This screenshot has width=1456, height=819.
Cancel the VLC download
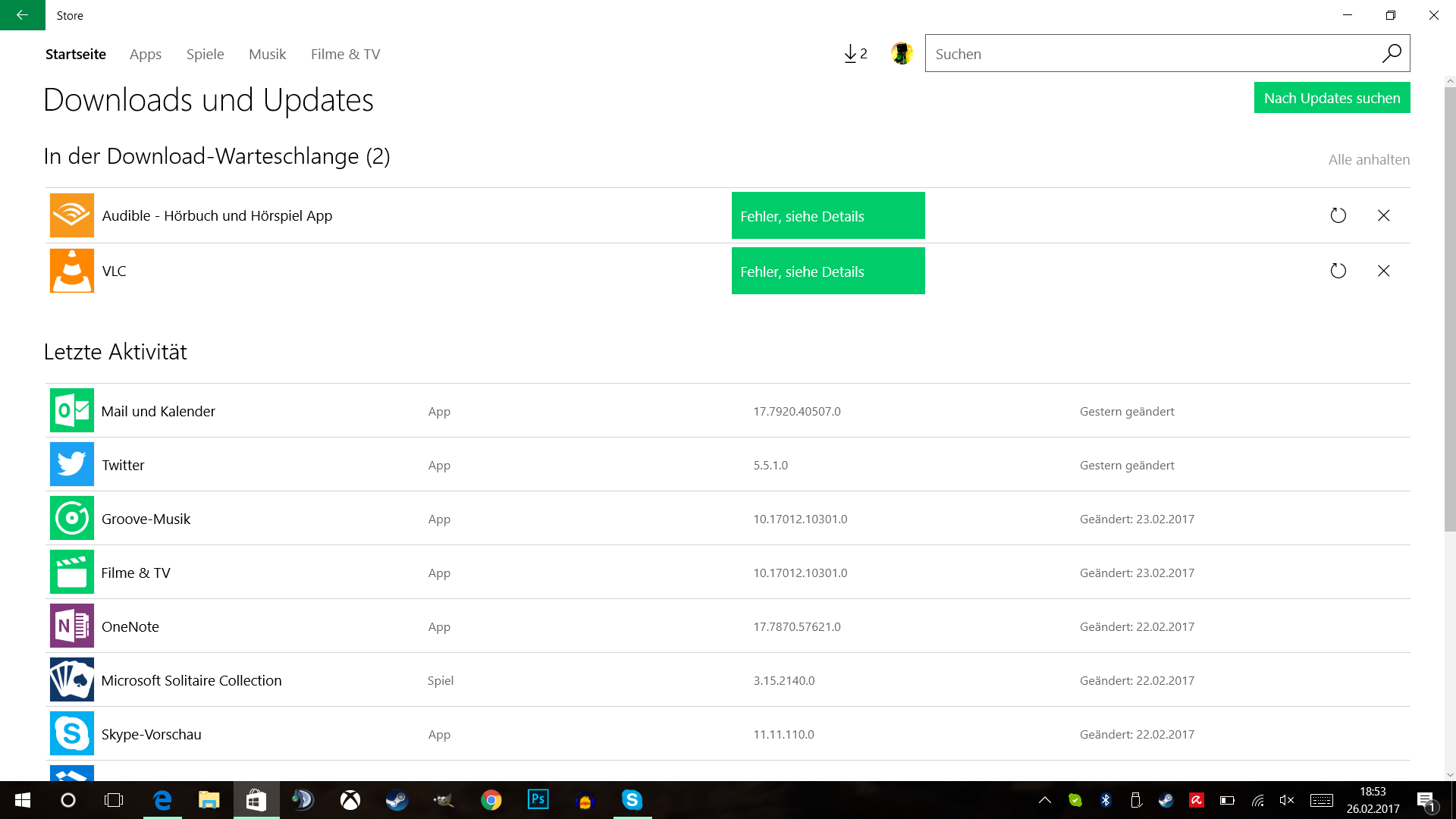pos(1384,271)
